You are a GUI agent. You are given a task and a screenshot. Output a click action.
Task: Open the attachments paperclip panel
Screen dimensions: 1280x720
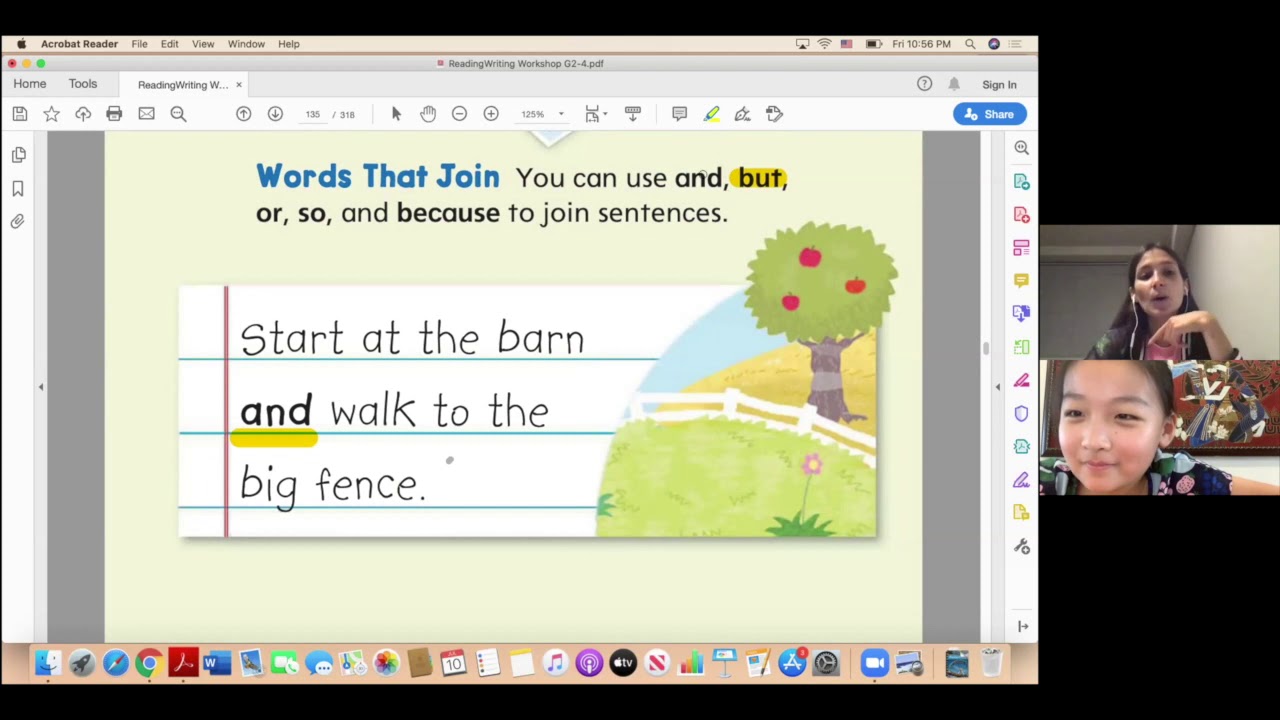(18, 221)
